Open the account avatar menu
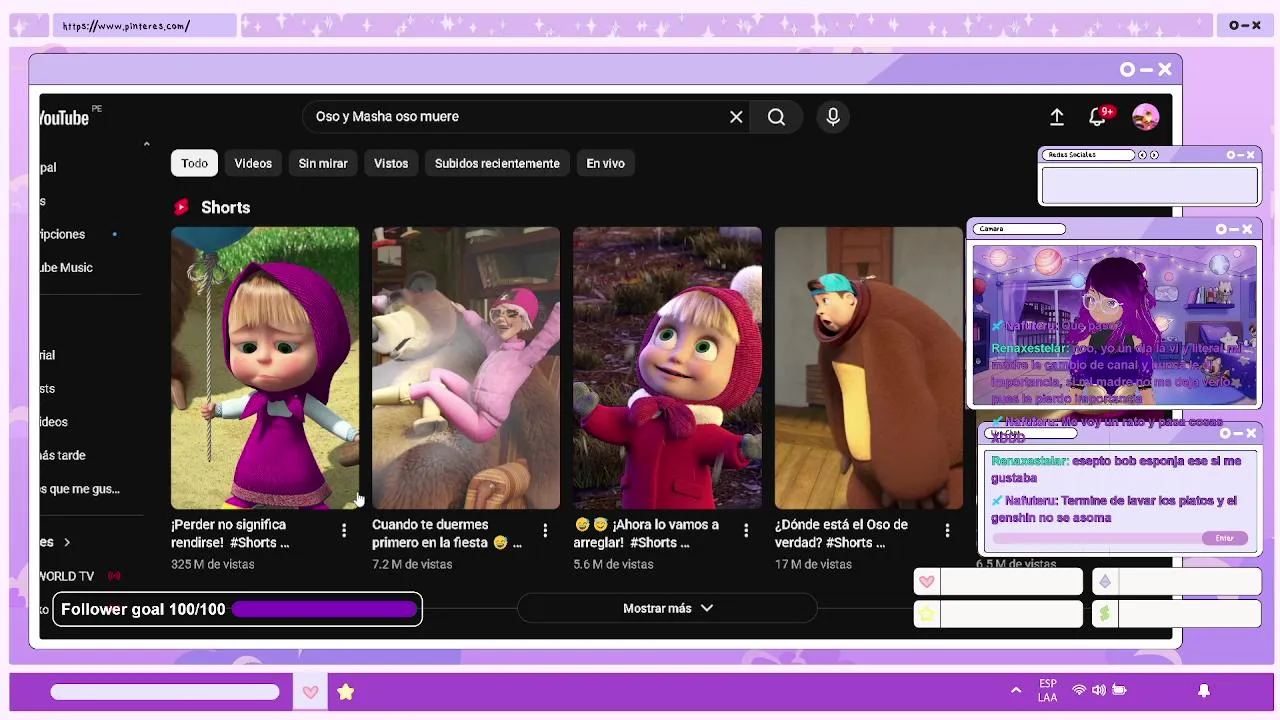This screenshot has width=1280, height=720. pyautogui.click(x=1146, y=117)
